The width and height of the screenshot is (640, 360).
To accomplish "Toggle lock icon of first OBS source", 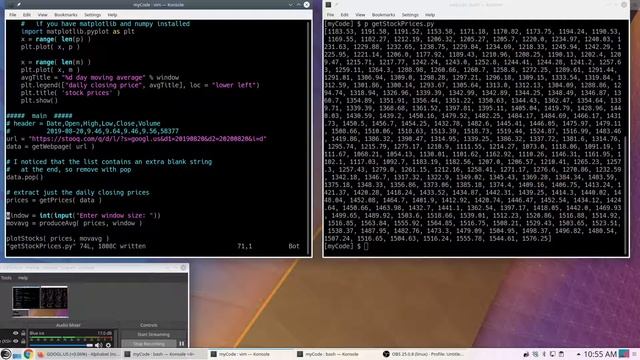I will click(x=23, y=333).
